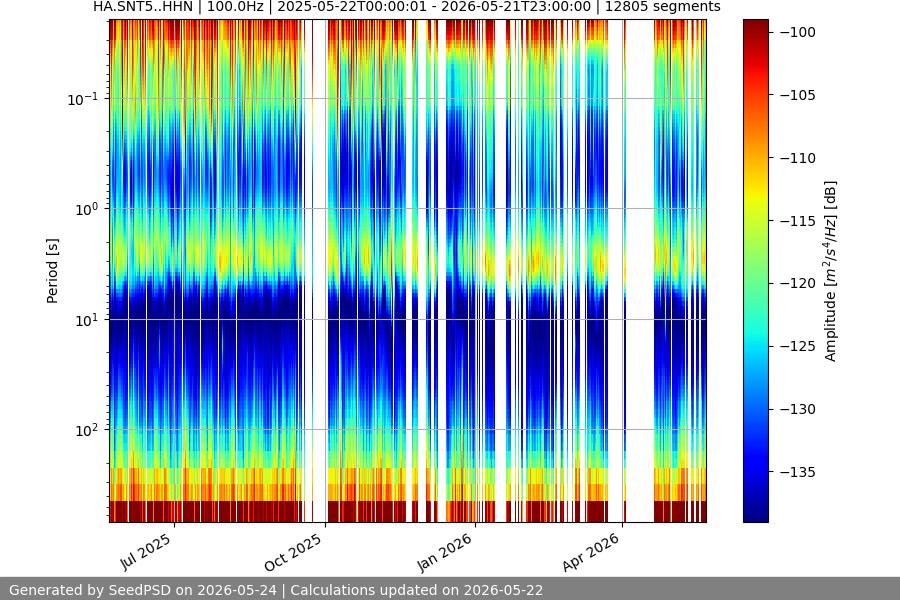This screenshot has height=600, width=900.
Task: Select the Apr 2026 x-axis label
Action: tap(592, 552)
